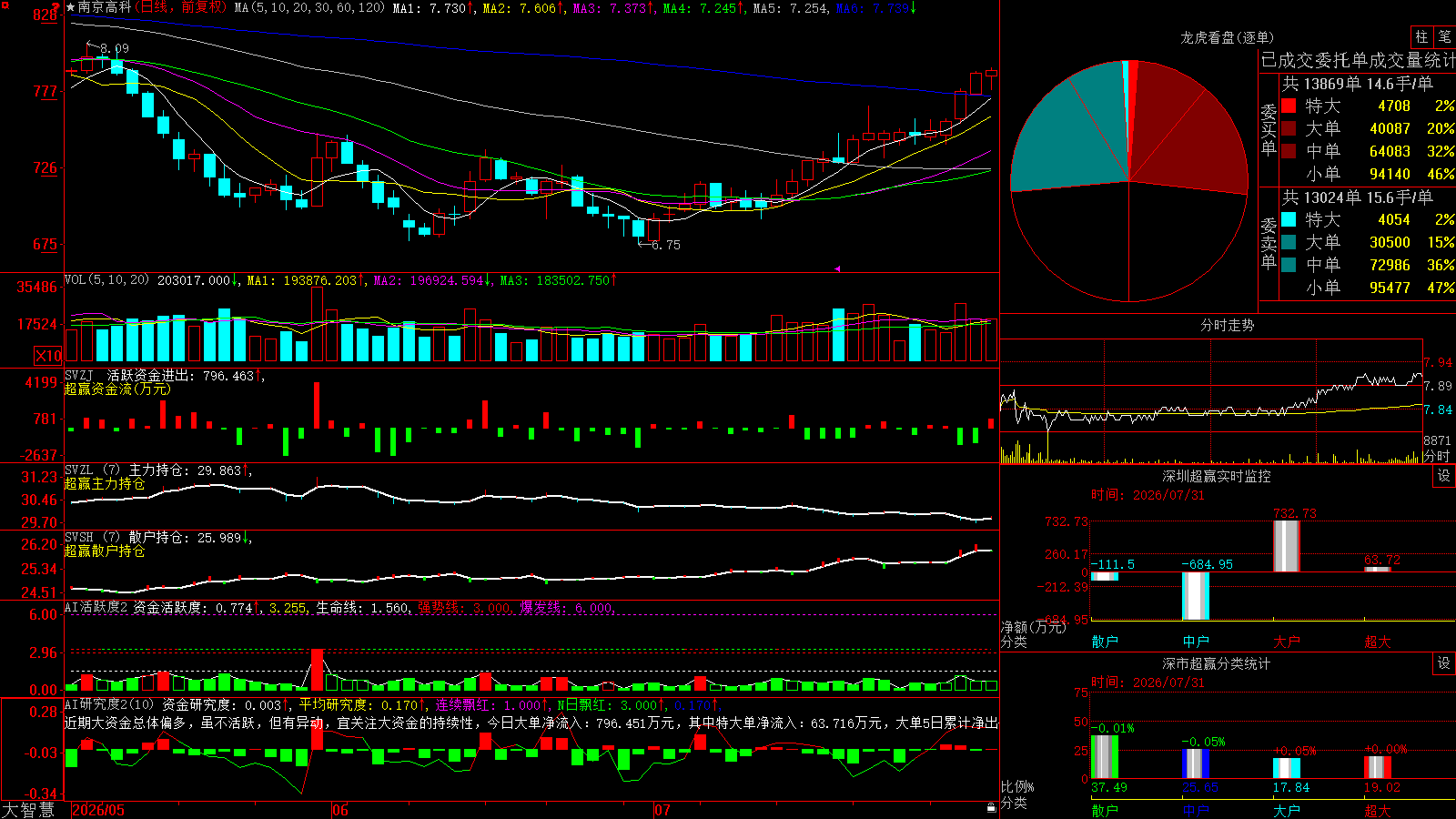Click the 爆发线: 6.000 label
This screenshot has height=819, width=1456.
coord(567,607)
